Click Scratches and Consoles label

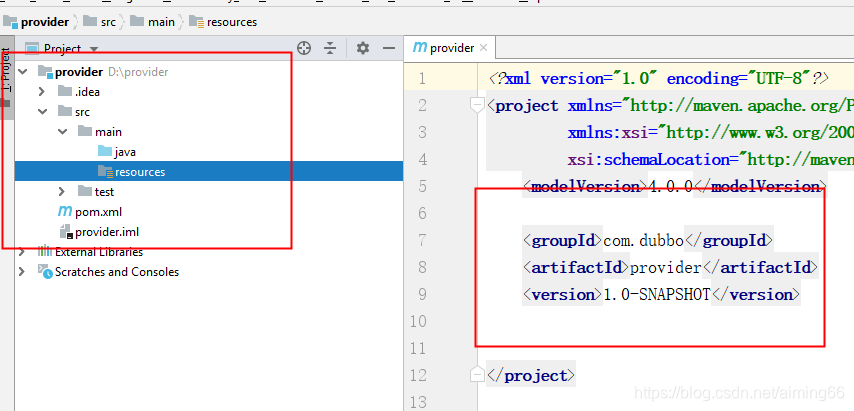(117, 272)
